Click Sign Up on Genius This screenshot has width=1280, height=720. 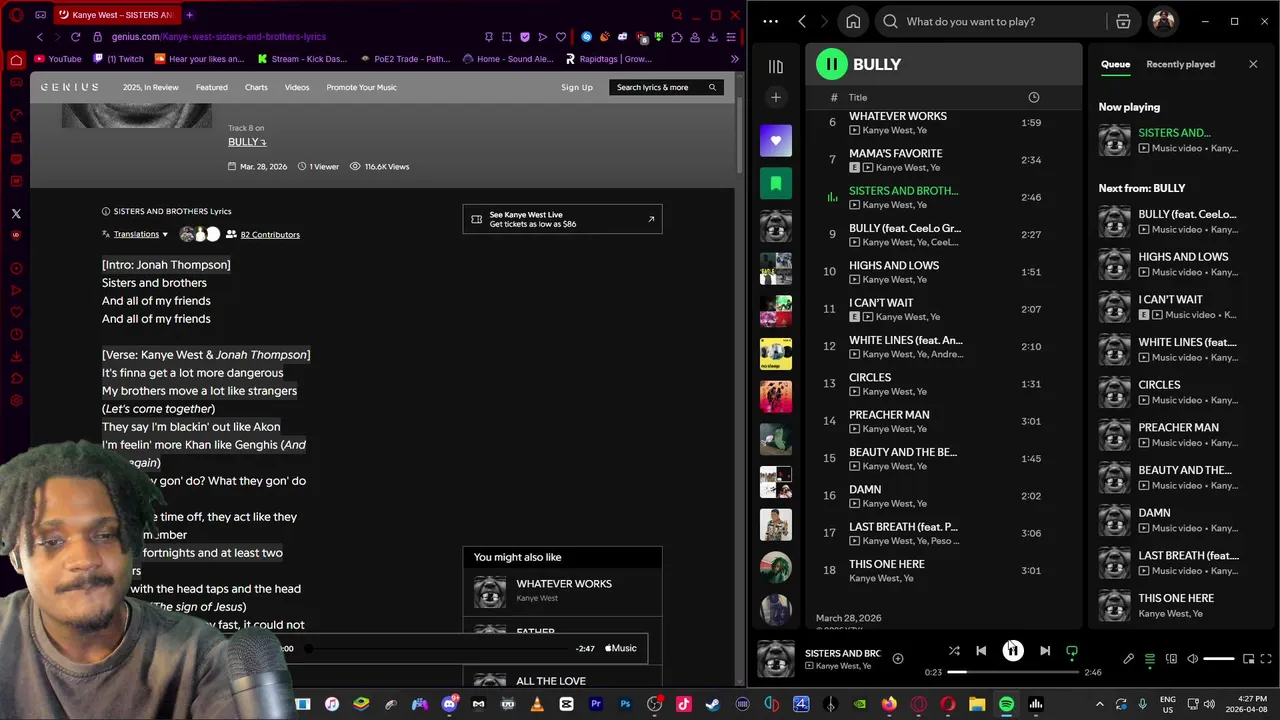tap(577, 87)
